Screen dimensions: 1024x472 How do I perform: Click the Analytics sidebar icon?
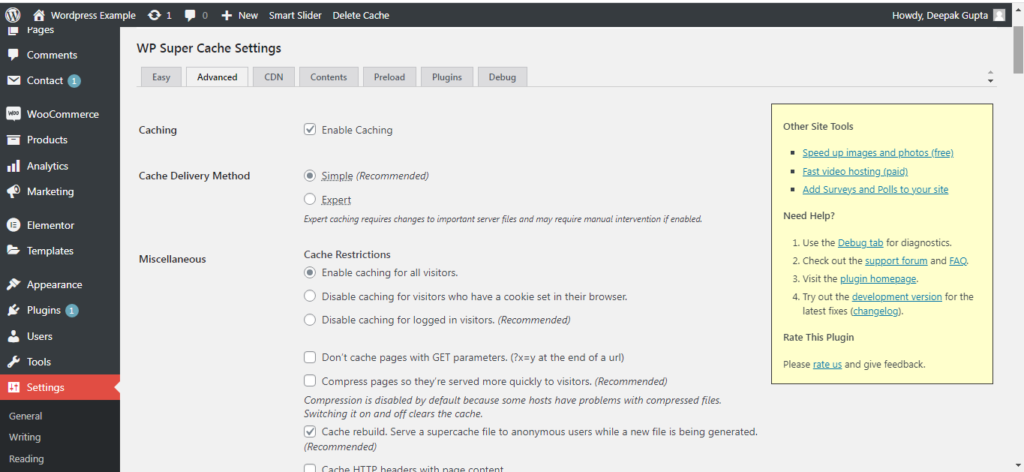click(x=14, y=166)
